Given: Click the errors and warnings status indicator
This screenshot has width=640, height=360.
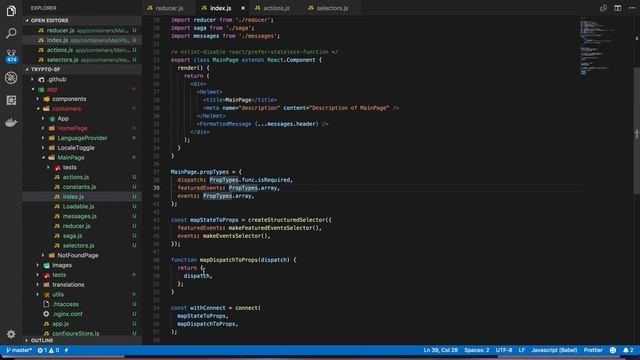Looking at the screenshot, I should pyautogui.click(x=48, y=350).
